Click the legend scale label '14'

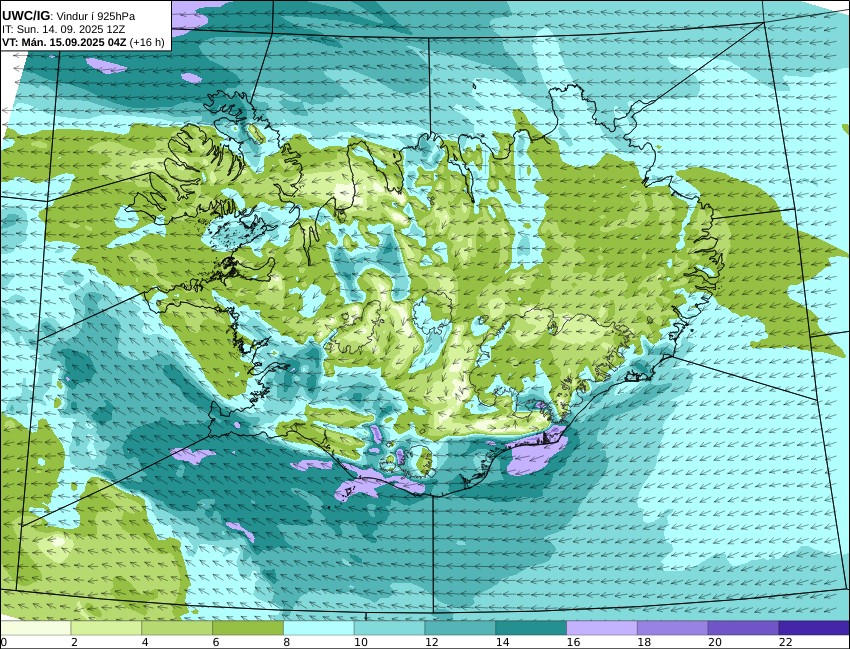[502, 642]
